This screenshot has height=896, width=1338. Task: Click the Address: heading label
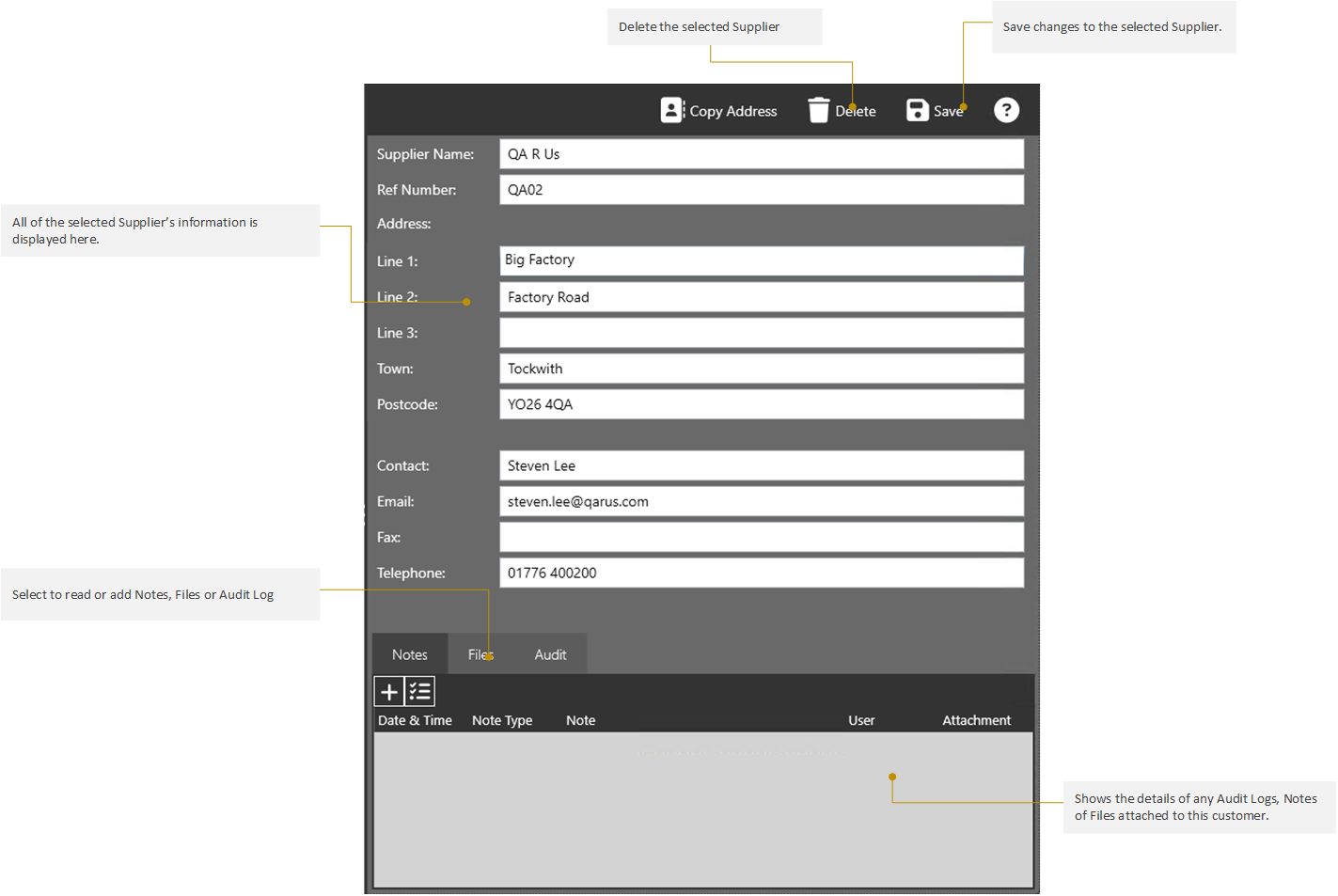[404, 224]
